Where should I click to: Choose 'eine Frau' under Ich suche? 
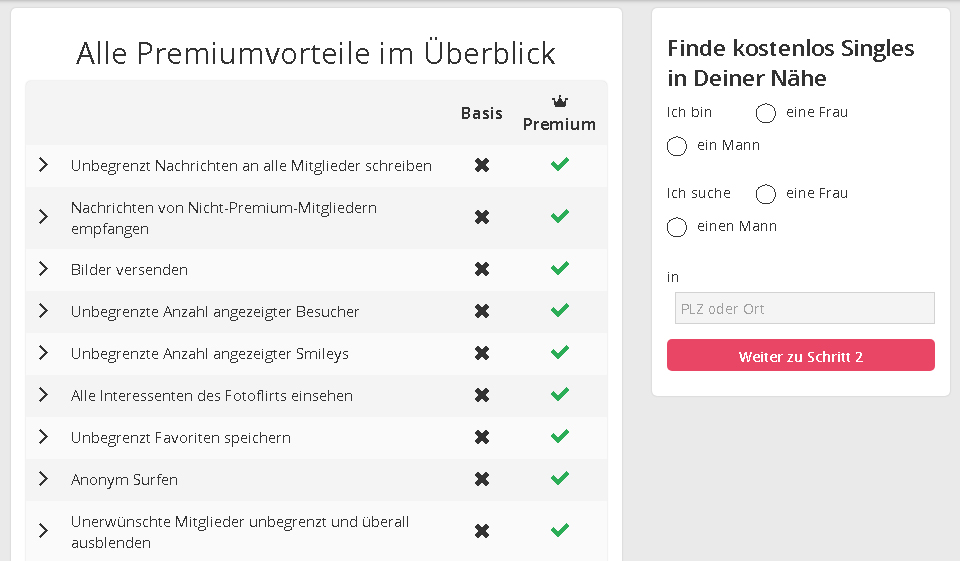[766, 194]
